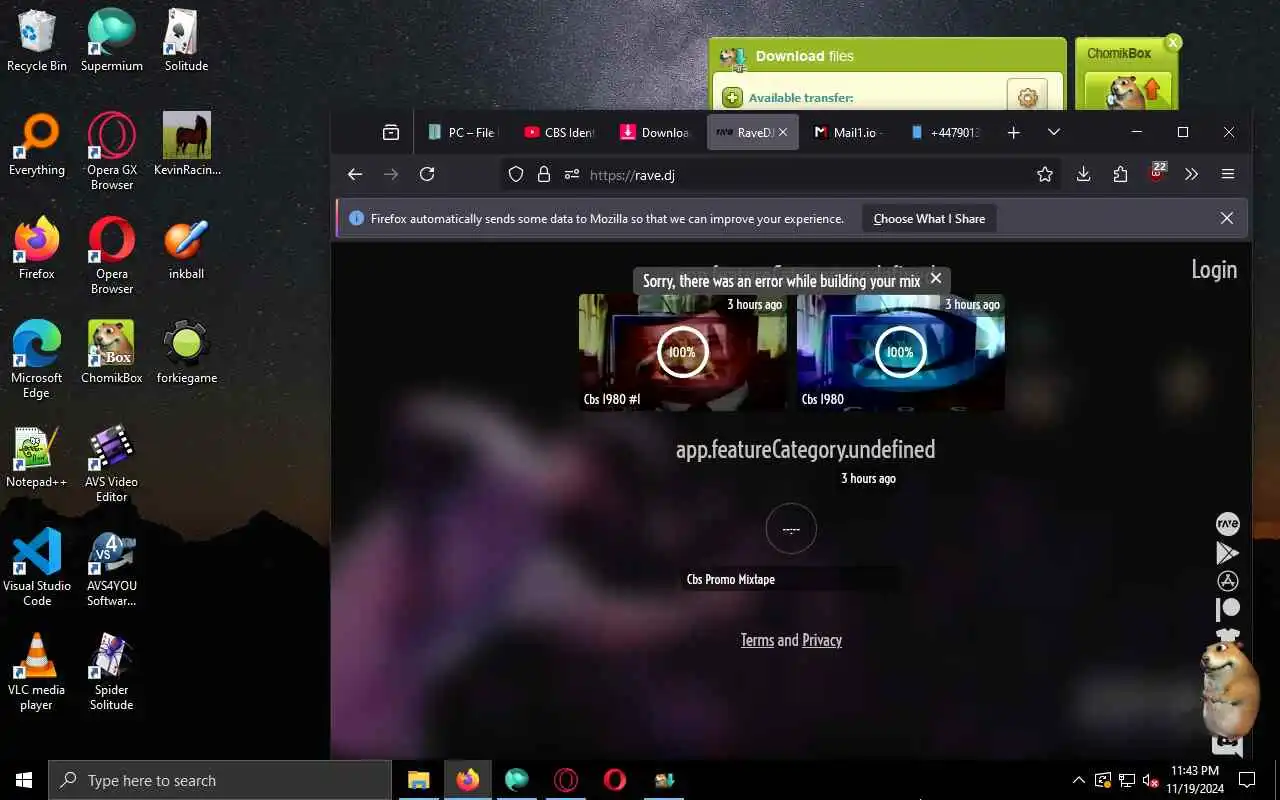Open Google Play store icon link
The width and height of the screenshot is (1280, 800).
[x=1227, y=553]
